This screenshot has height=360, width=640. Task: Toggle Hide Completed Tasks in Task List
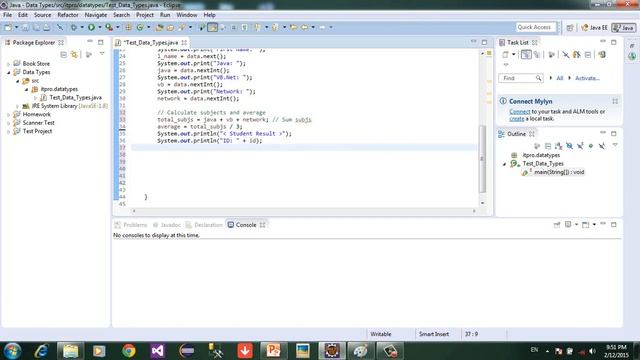pyautogui.click(x=566, y=54)
